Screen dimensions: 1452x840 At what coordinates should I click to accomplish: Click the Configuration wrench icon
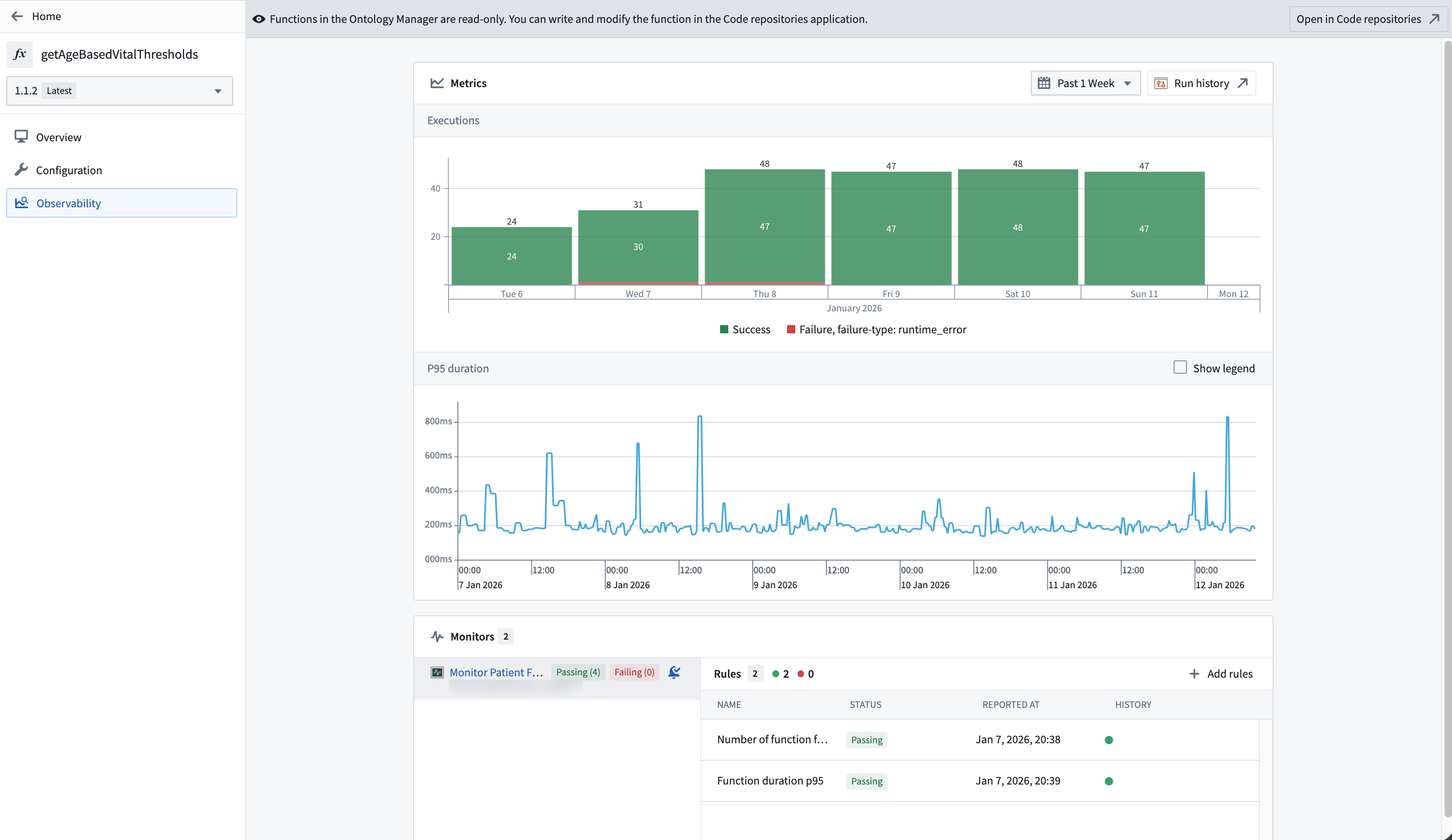21,169
